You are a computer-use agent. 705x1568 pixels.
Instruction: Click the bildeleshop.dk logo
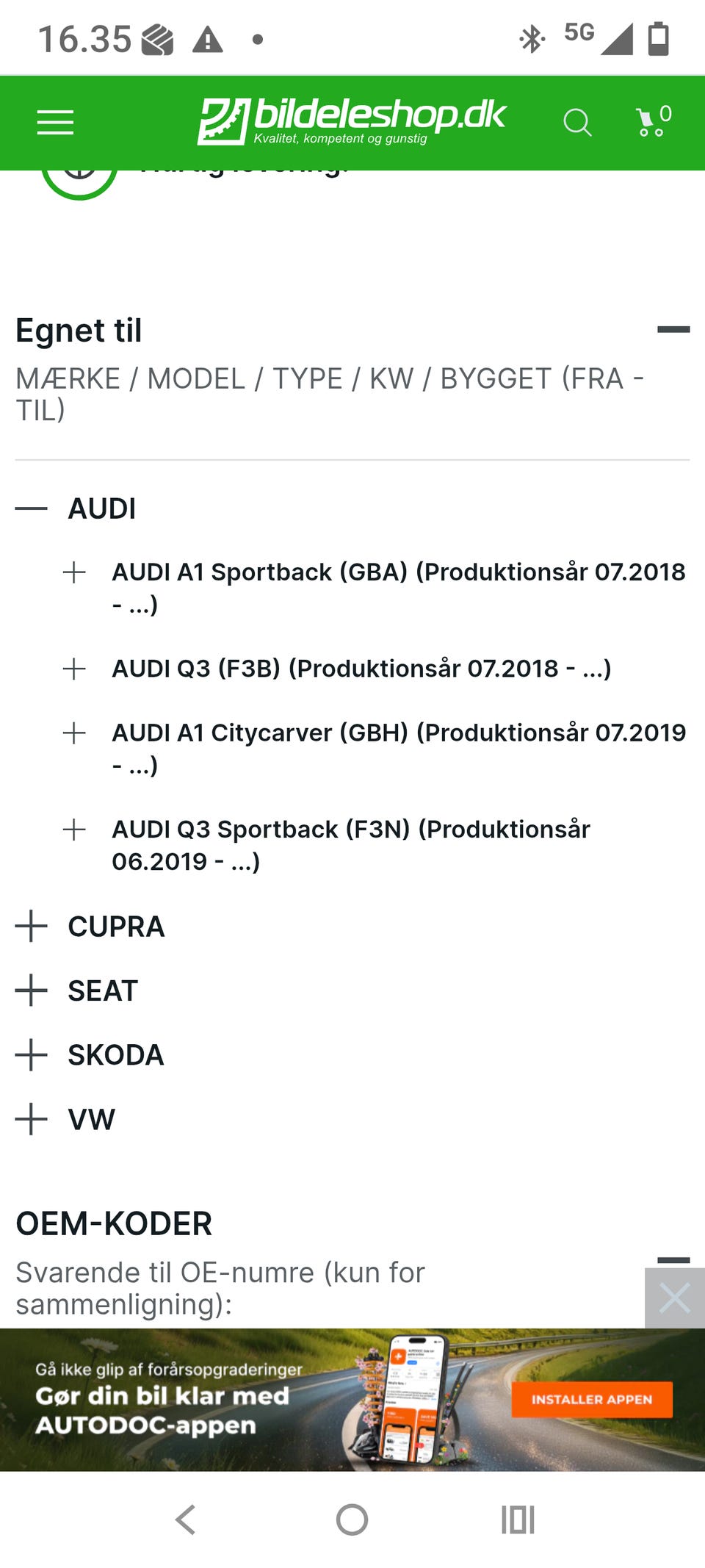pos(351,121)
